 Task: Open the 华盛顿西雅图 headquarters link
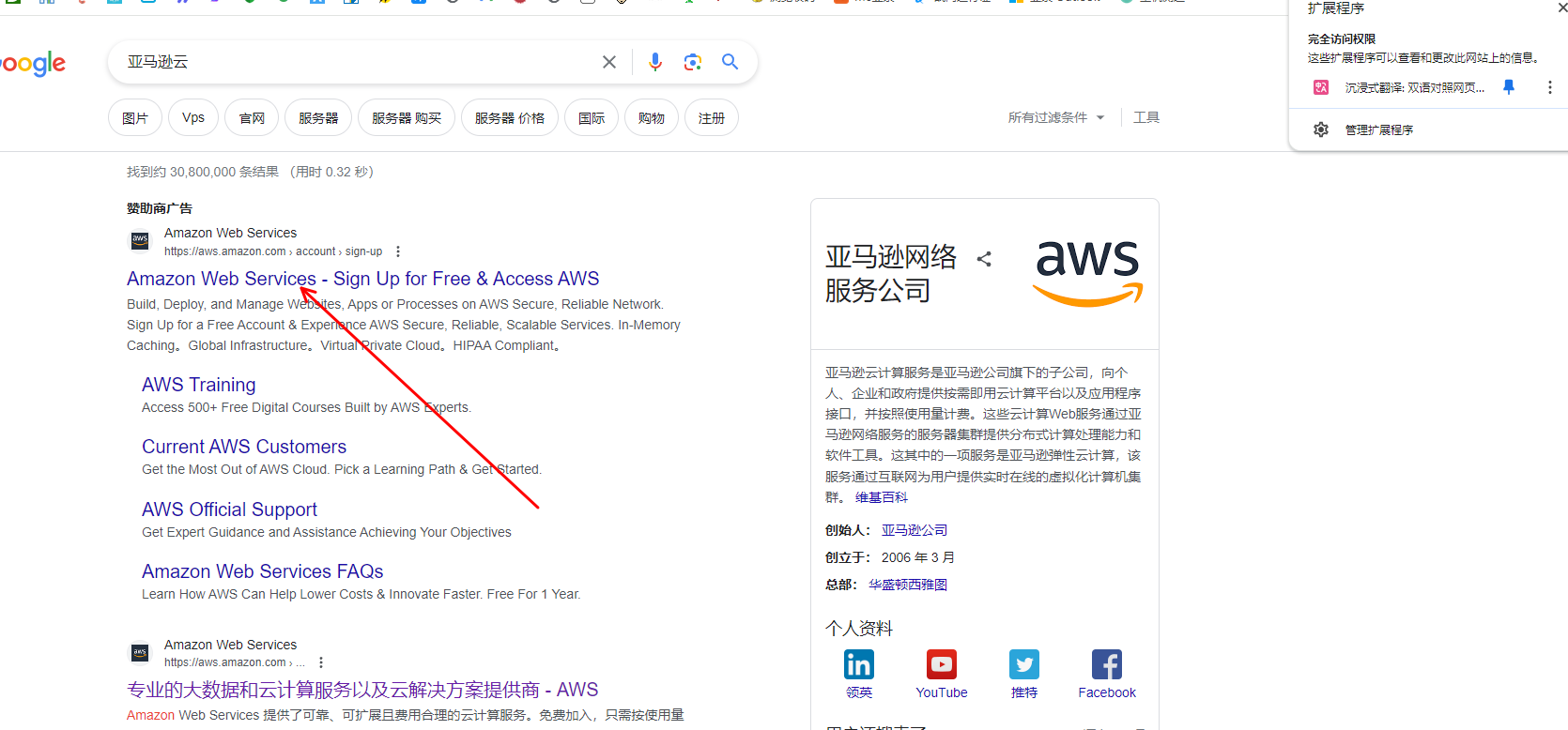pos(908,585)
